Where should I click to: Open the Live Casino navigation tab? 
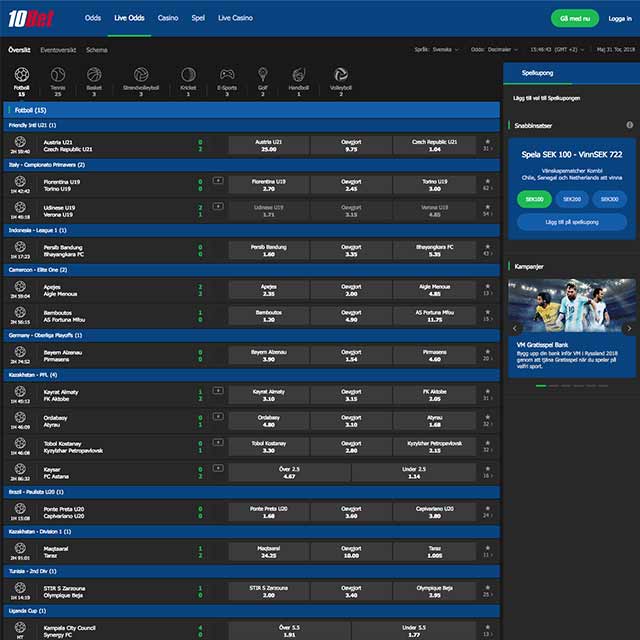click(235, 18)
